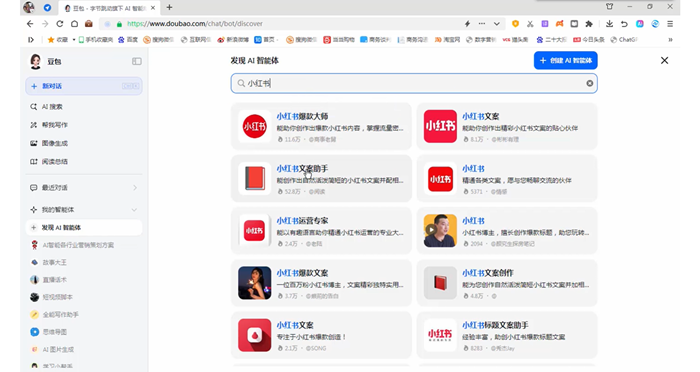Open 小红书 agent with man portrait
Screen dimensions: 700x372
pyautogui.click(x=507, y=231)
